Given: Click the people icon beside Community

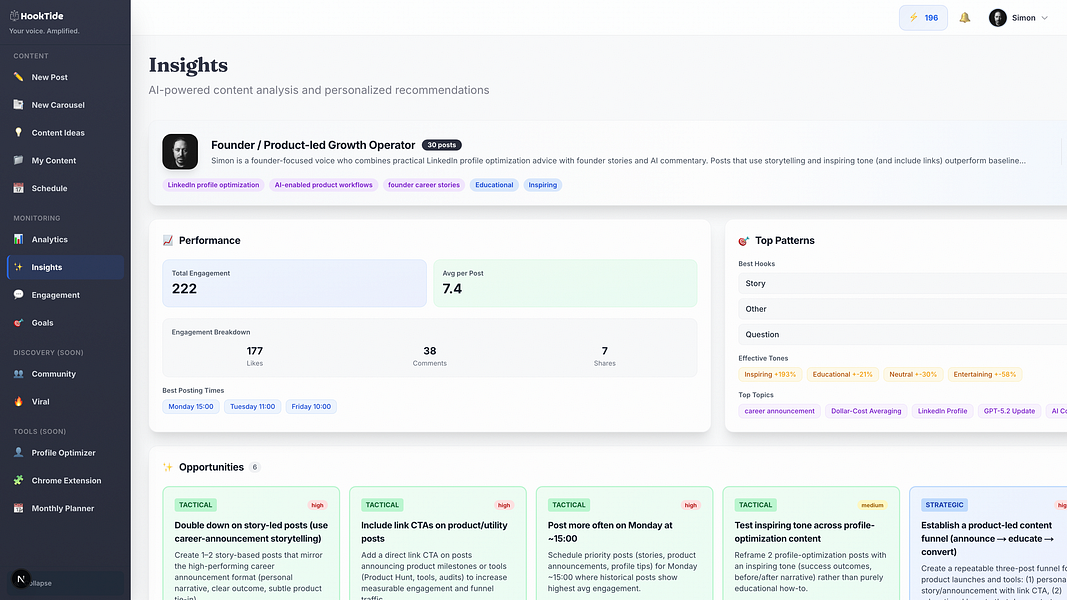Looking at the screenshot, I should [18, 374].
